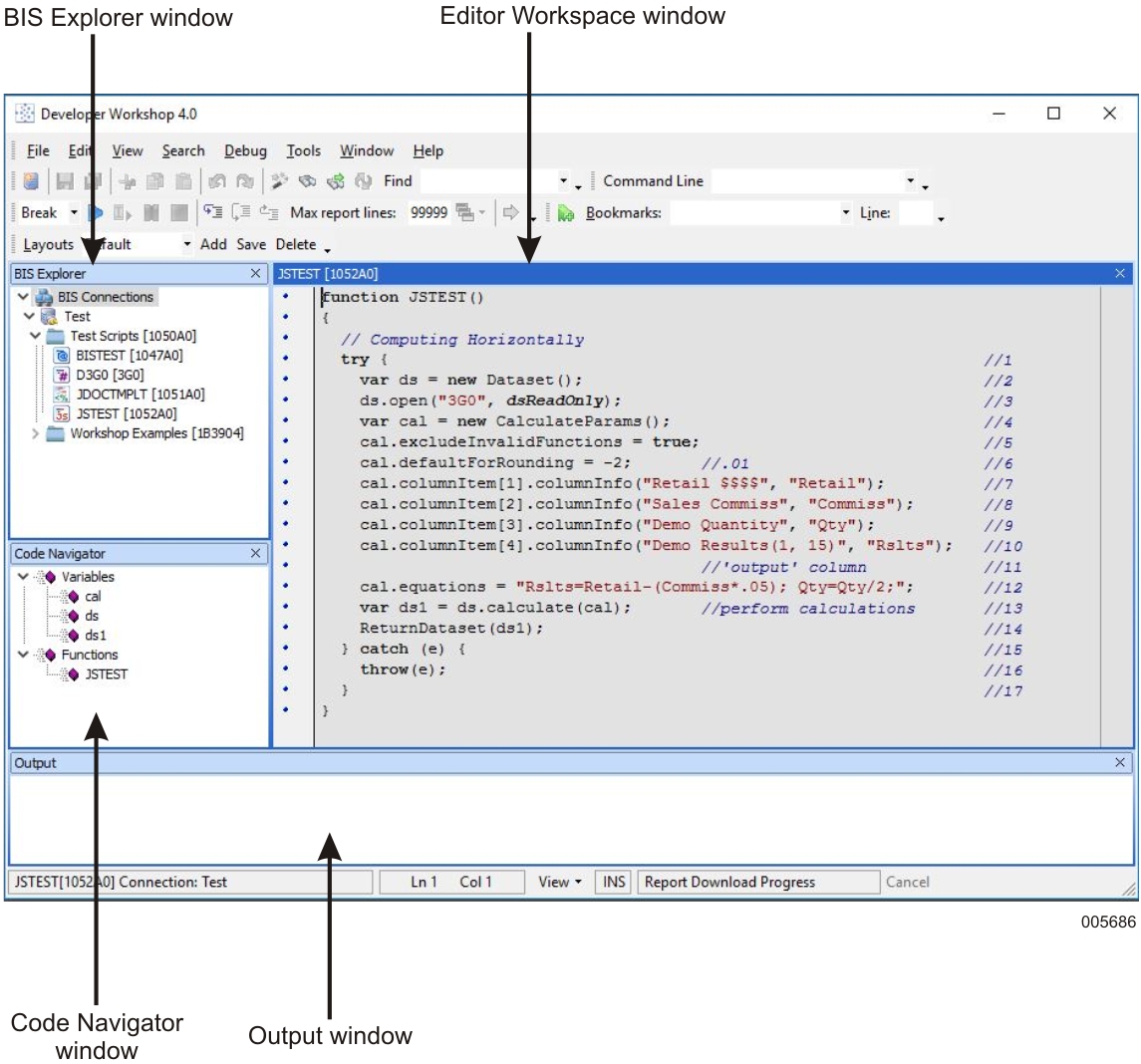Click the green bookmark icon
Image resolution: width=1141 pixels, height=1064 pixels.
565,213
